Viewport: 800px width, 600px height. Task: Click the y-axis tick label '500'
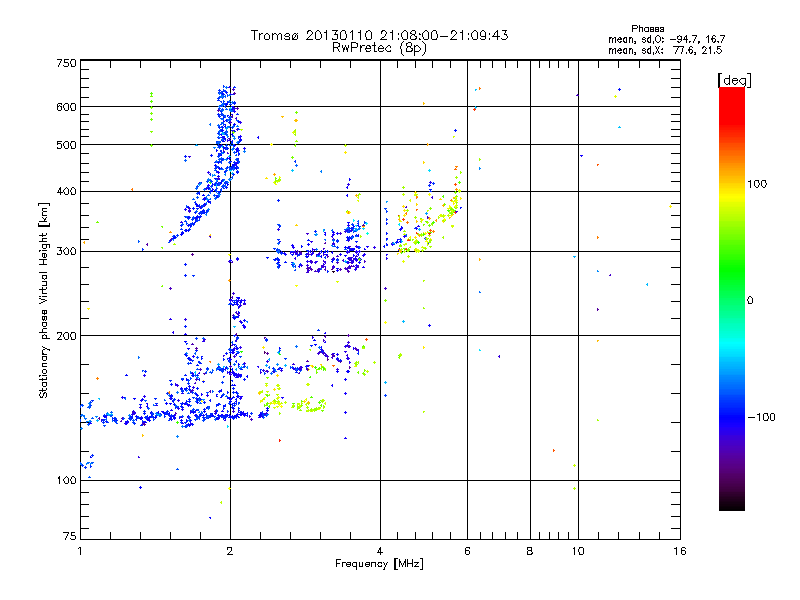pos(67,145)
